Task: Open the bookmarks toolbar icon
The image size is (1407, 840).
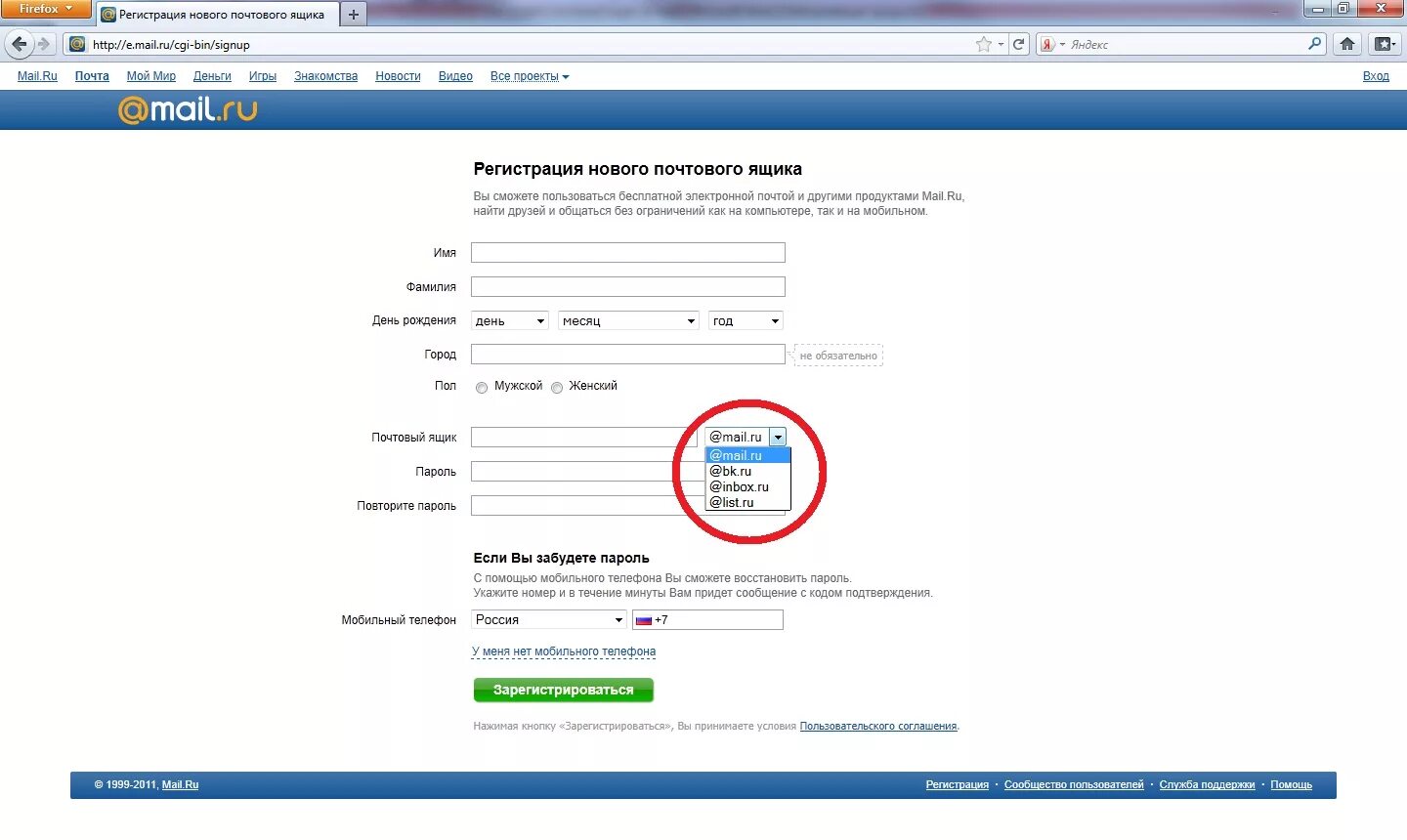Action: pos(1384,44)
